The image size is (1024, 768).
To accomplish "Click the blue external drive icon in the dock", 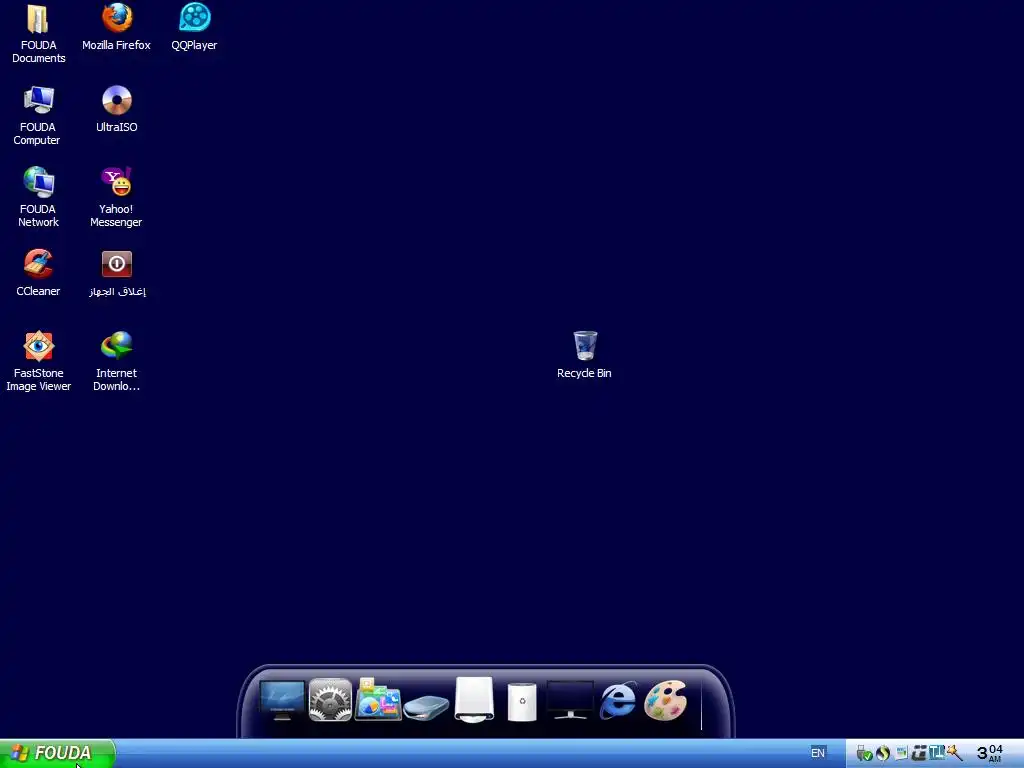I will pyautogui.click(x=426, y=708).
